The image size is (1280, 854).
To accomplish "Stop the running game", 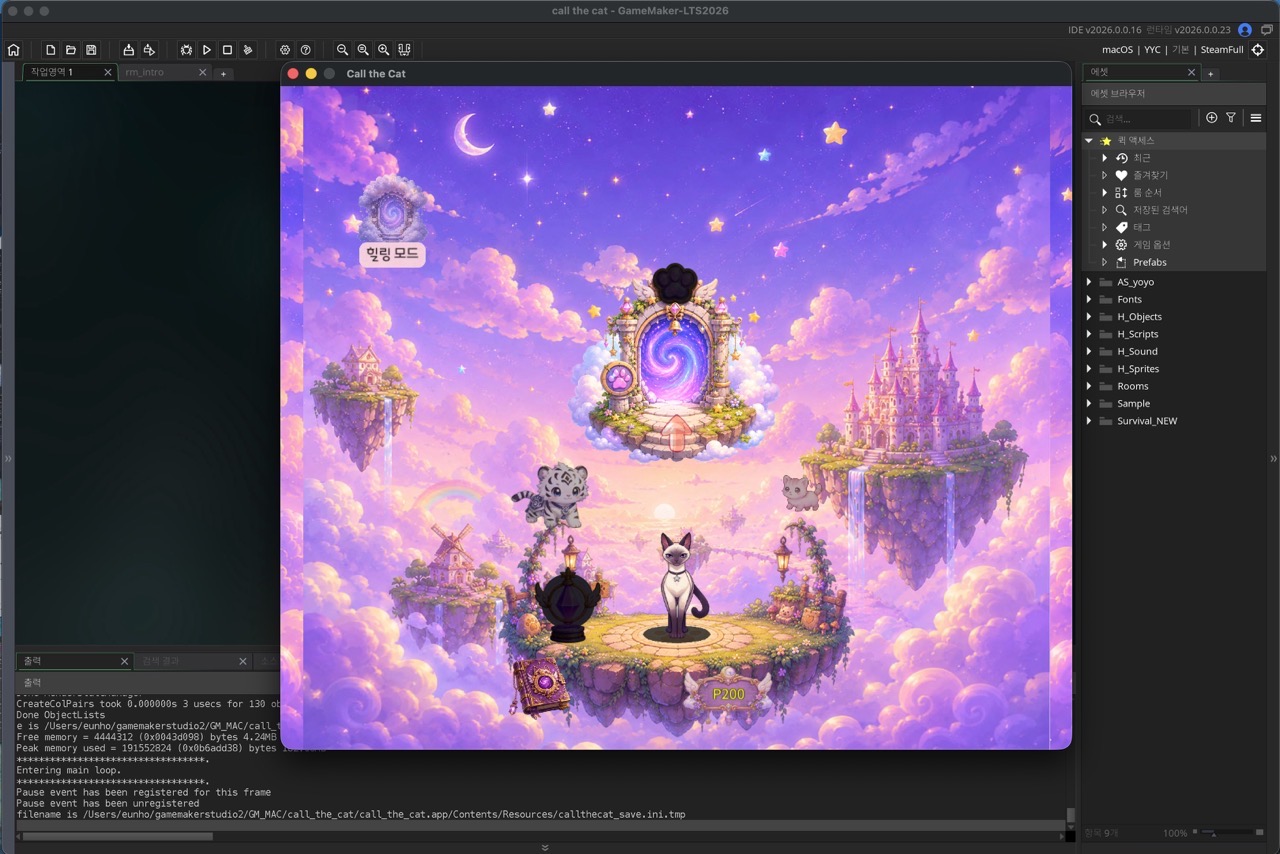I will pos(227,50).
